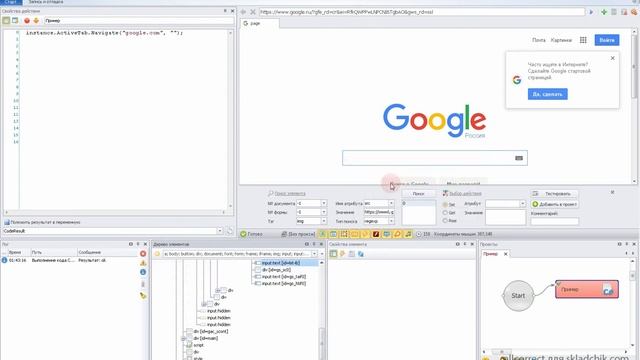The width and height of the screenshot is (640, 360).
Task: Click the Тестировать button
Action: 554,194
